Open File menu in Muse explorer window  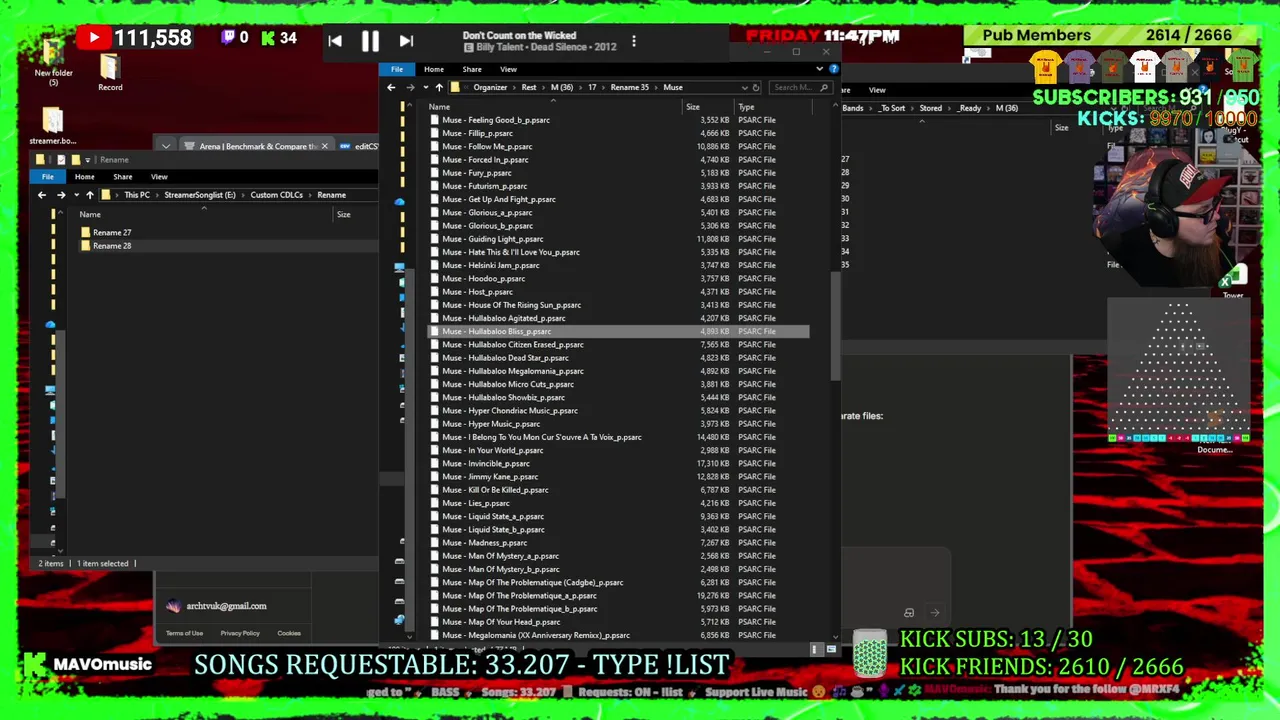coord(397,69)
